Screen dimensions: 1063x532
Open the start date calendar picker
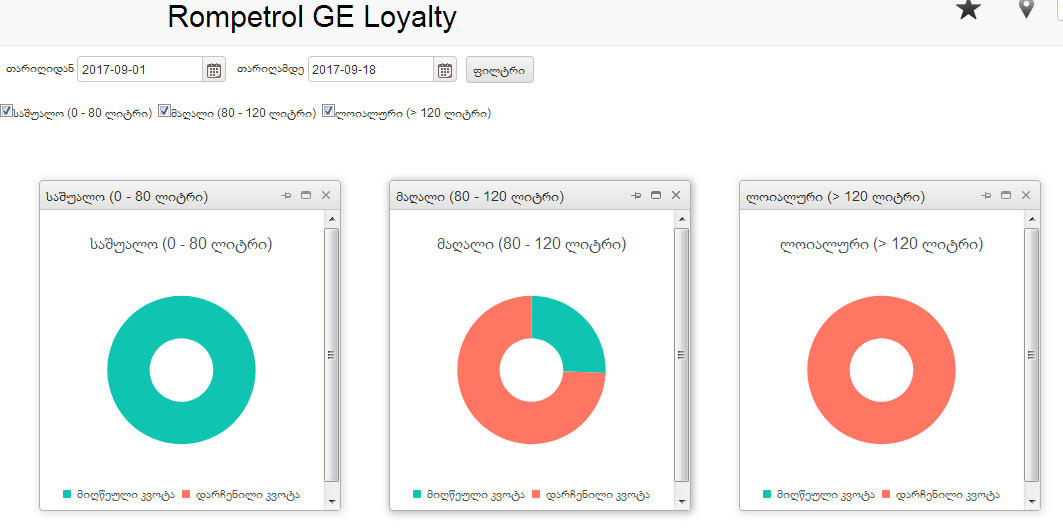tap(214, 70)
